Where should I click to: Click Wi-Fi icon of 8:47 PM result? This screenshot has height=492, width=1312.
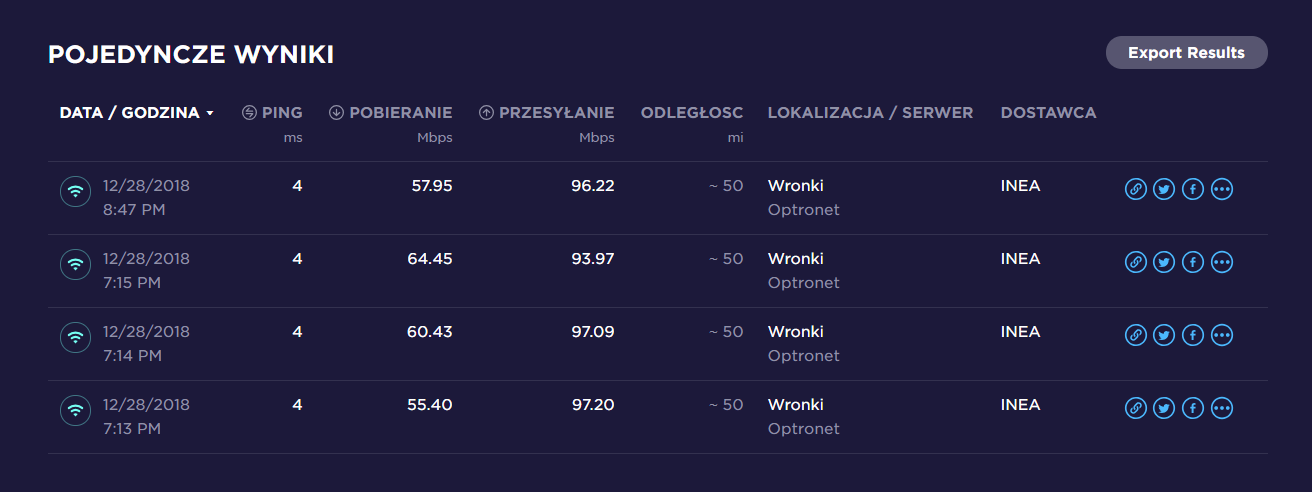pos(76,191)
